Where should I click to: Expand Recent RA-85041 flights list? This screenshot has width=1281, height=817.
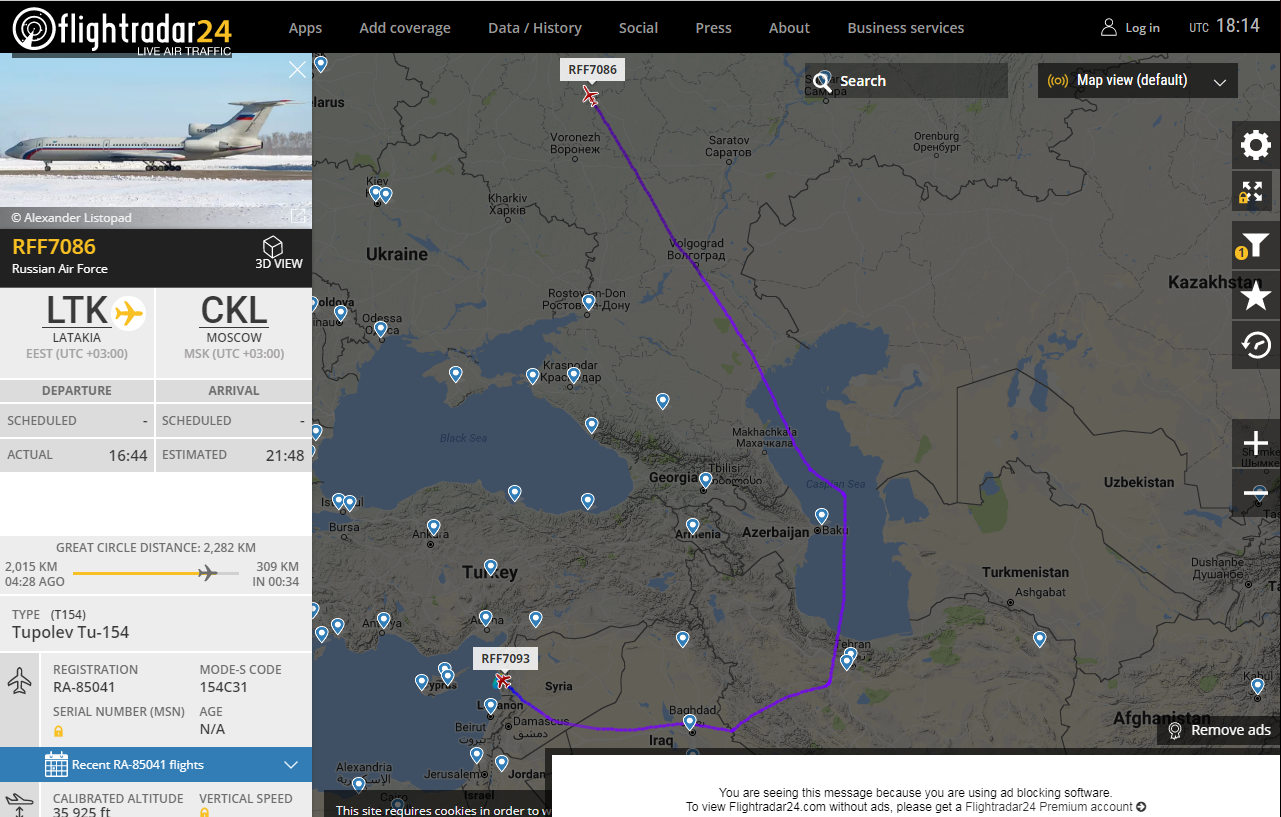[156, 765]
